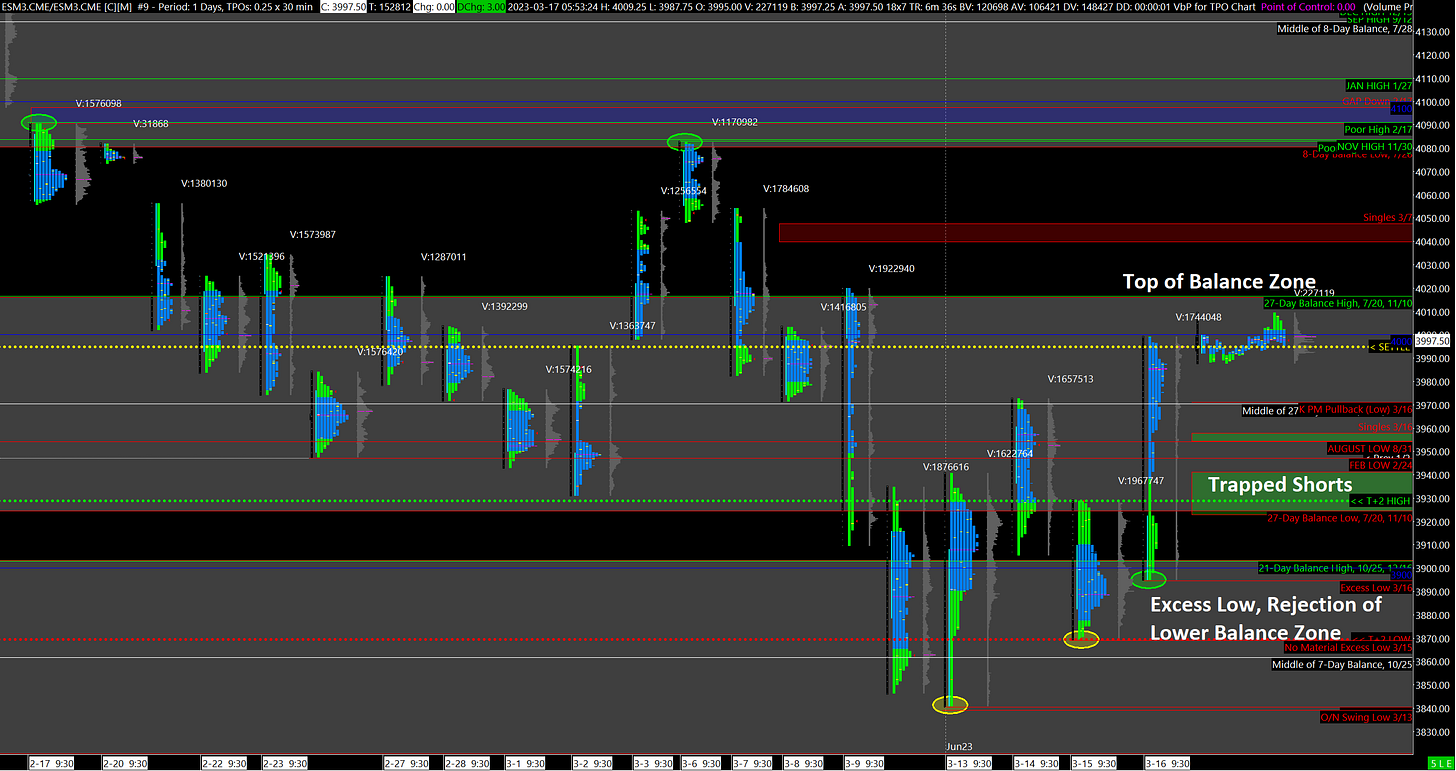Select the red Singles 3/7 label
The width and height of the screenshot is (1456, 771).
click(x=1388, y=218)
